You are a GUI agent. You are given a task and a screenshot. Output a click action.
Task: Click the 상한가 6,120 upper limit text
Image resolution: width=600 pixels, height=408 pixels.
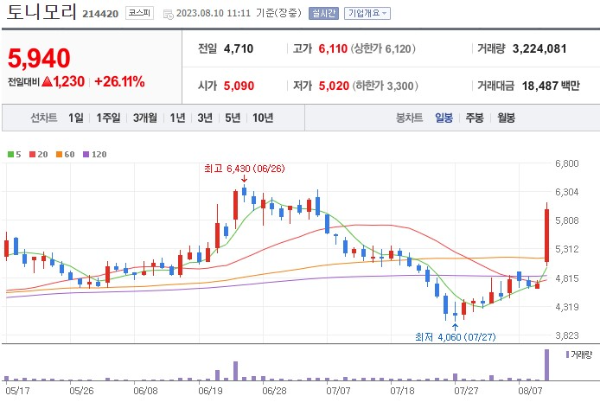pyautogui.click(x=383, y=49)
